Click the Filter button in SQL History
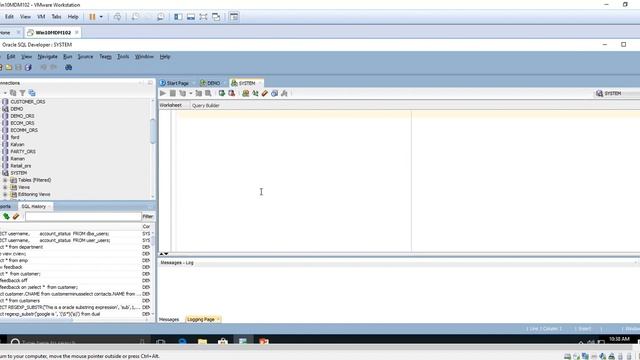Screen dimensions: 640x360 (148, 216)
